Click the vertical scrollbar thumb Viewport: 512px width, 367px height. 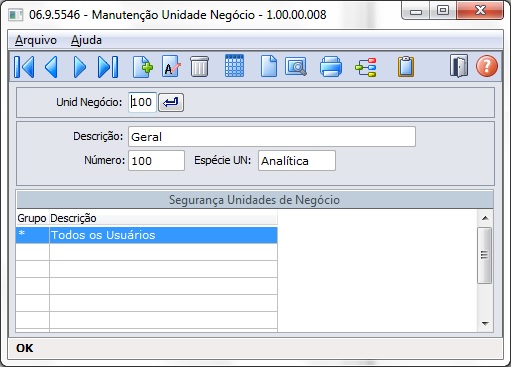coord(485,255)
